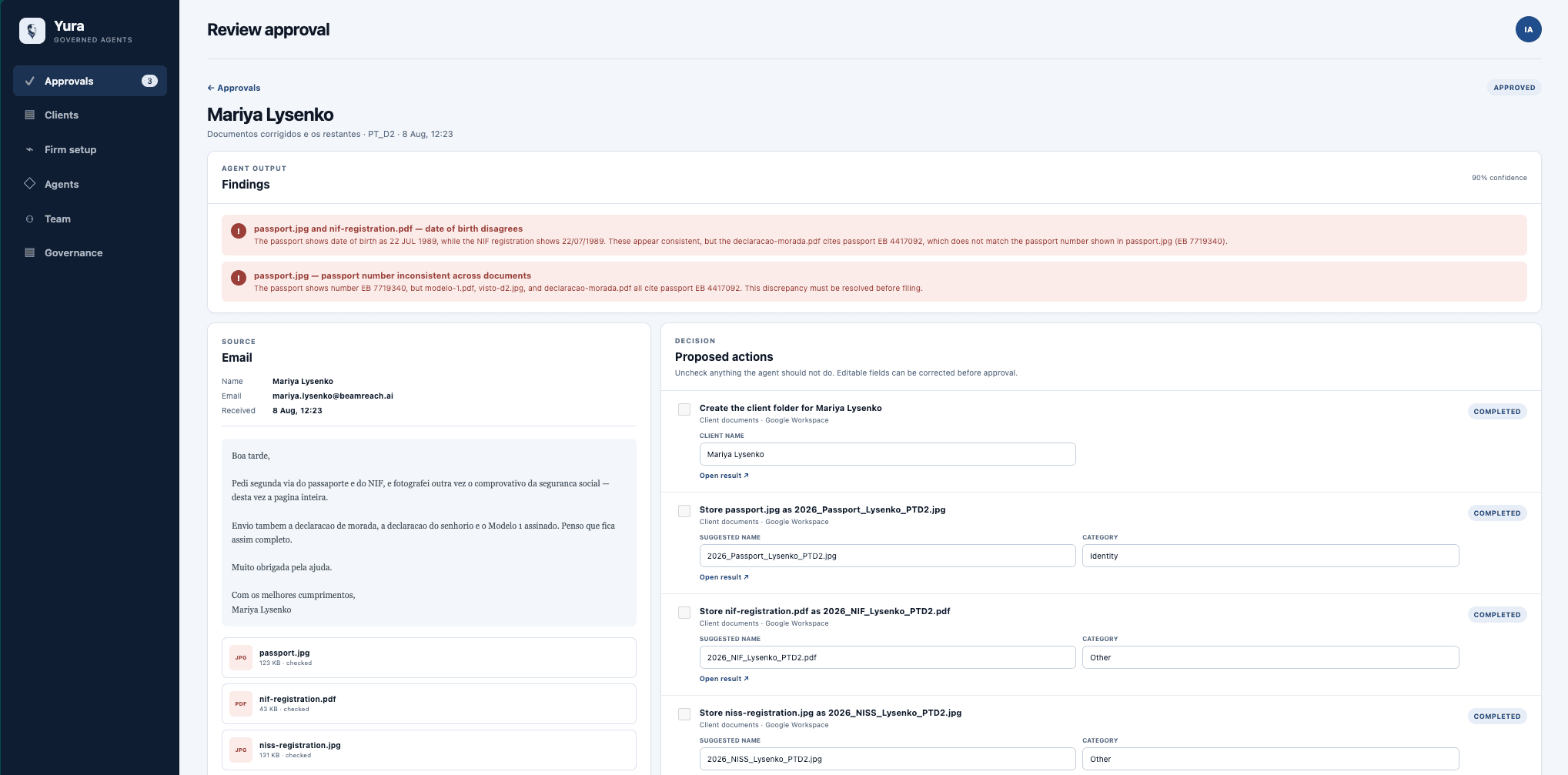Open Firm setup in the sidebar
The width and height of the screenshot is (1568, 775).
90,149
